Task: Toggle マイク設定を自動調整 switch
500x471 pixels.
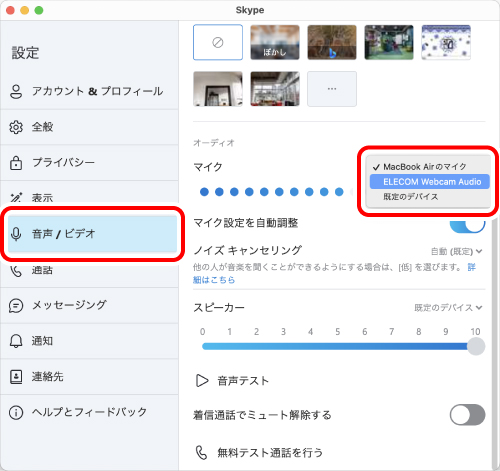Action: (467, 226)
